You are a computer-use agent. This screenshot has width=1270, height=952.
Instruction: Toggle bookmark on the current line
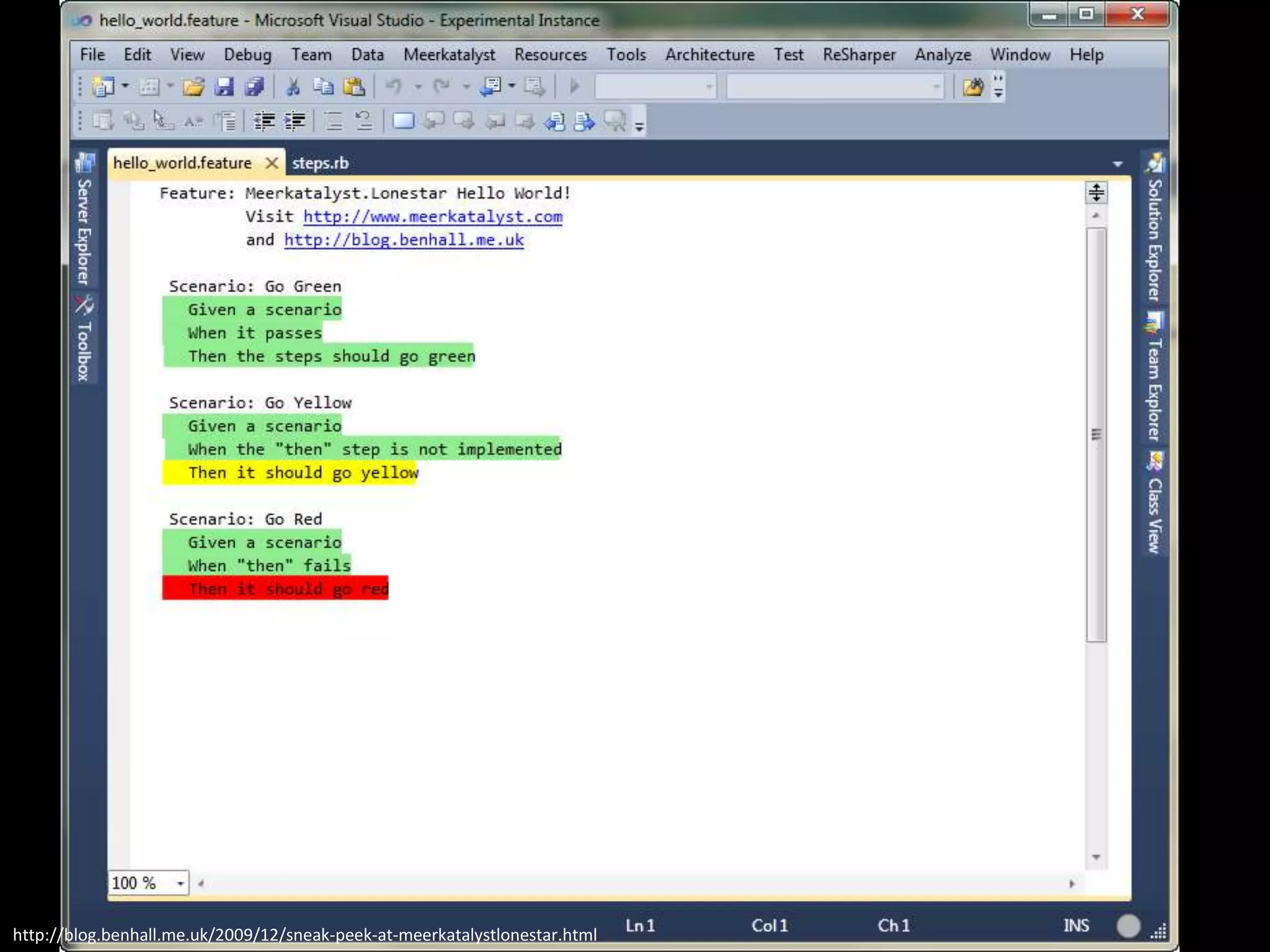coord(404,121)
